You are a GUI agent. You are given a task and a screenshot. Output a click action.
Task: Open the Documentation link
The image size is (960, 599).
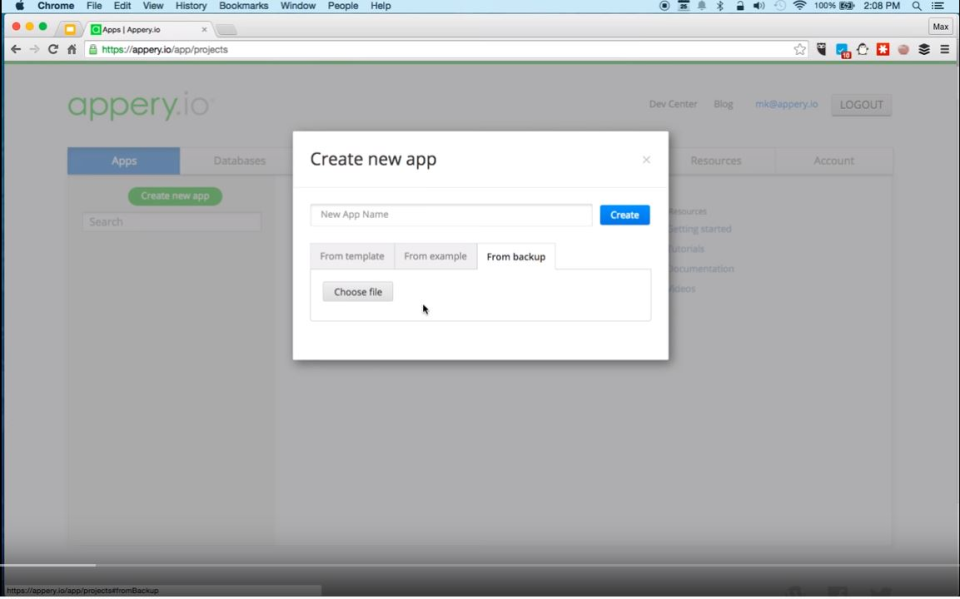(700, 268)
